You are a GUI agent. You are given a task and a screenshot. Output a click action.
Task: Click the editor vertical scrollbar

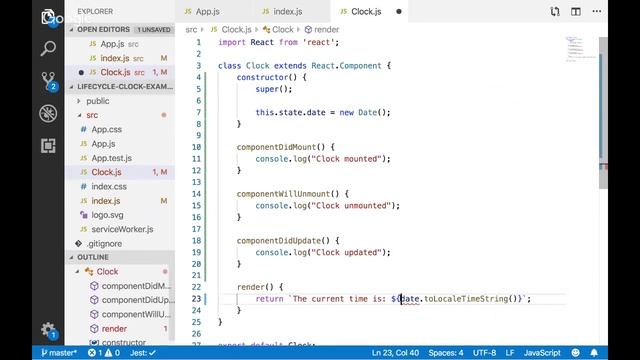[603, 113]
